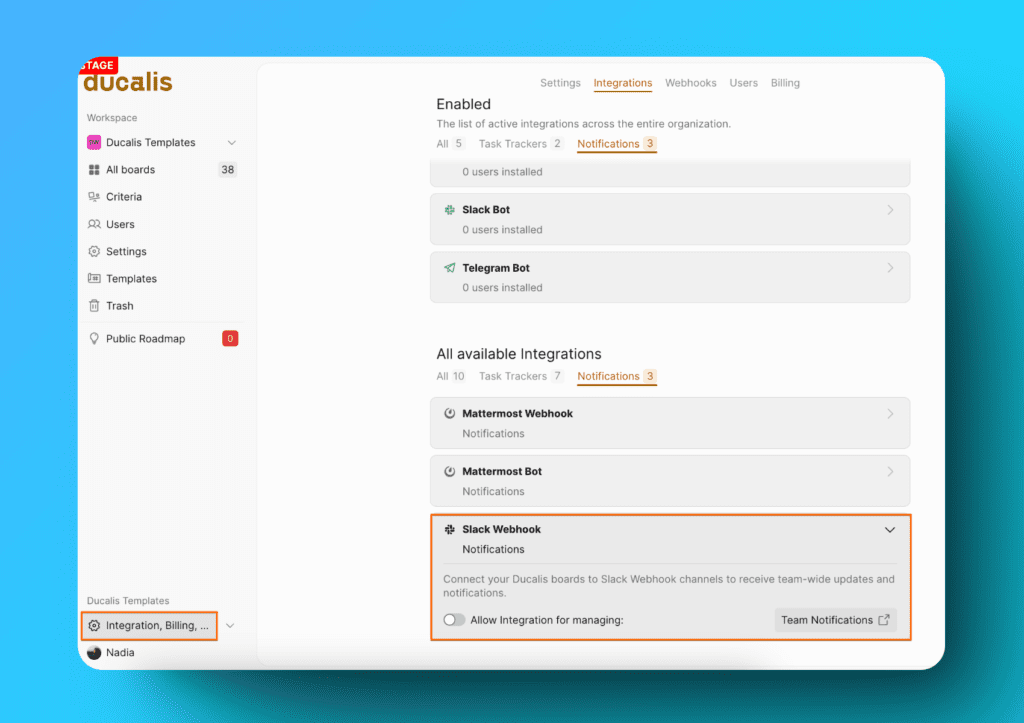Click the Telegram Bot paper plane icon

(x=450, y=268)
